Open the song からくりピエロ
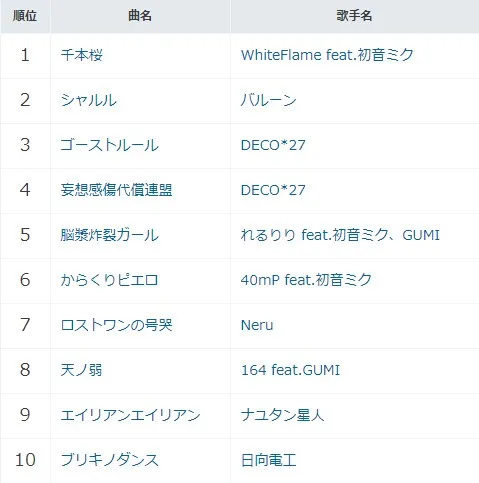 pyautogui.click(x=109, y=280)
